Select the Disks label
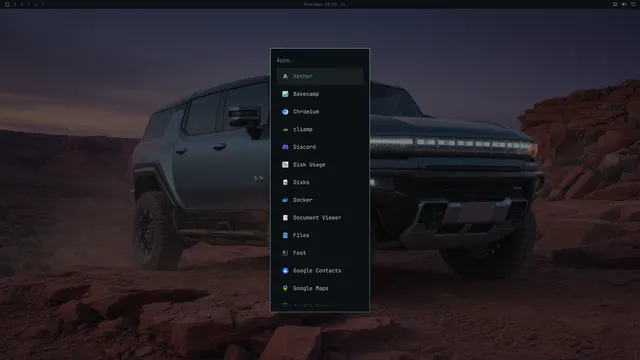 (301, 182)
